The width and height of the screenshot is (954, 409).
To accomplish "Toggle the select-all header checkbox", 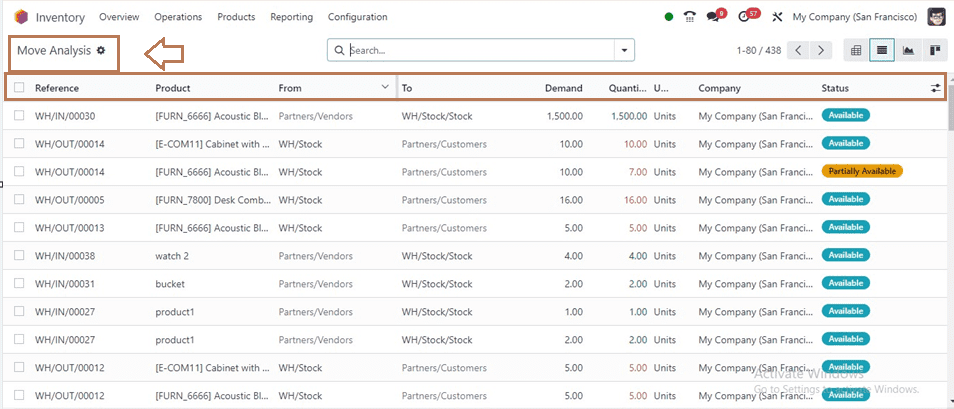I will 19,88.
